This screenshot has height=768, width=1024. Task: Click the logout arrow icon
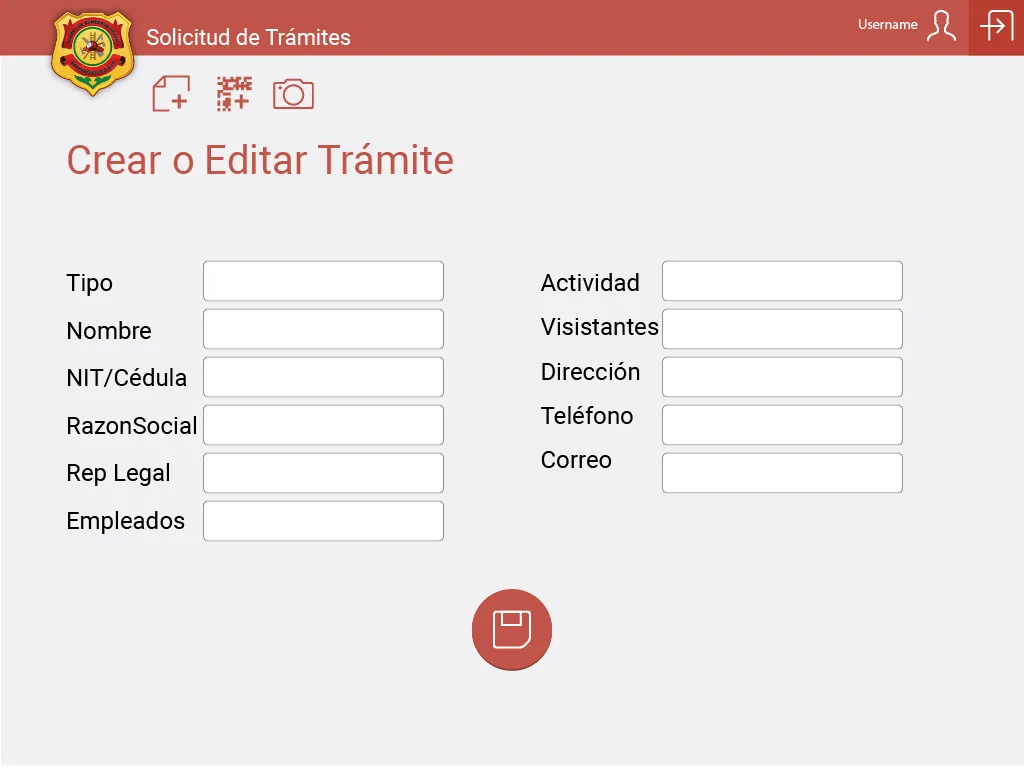point(997,26)
